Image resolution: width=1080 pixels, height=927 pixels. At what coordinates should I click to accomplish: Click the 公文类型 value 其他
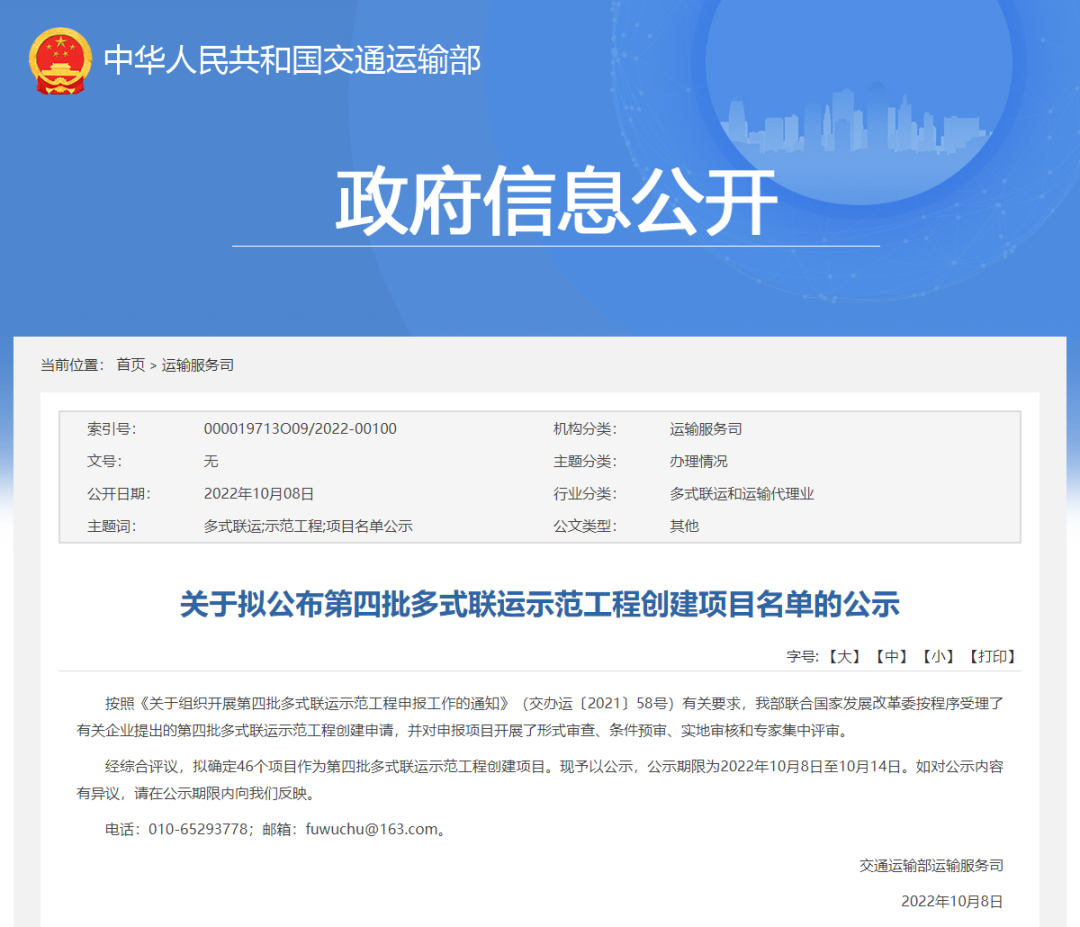click(684, 526)
